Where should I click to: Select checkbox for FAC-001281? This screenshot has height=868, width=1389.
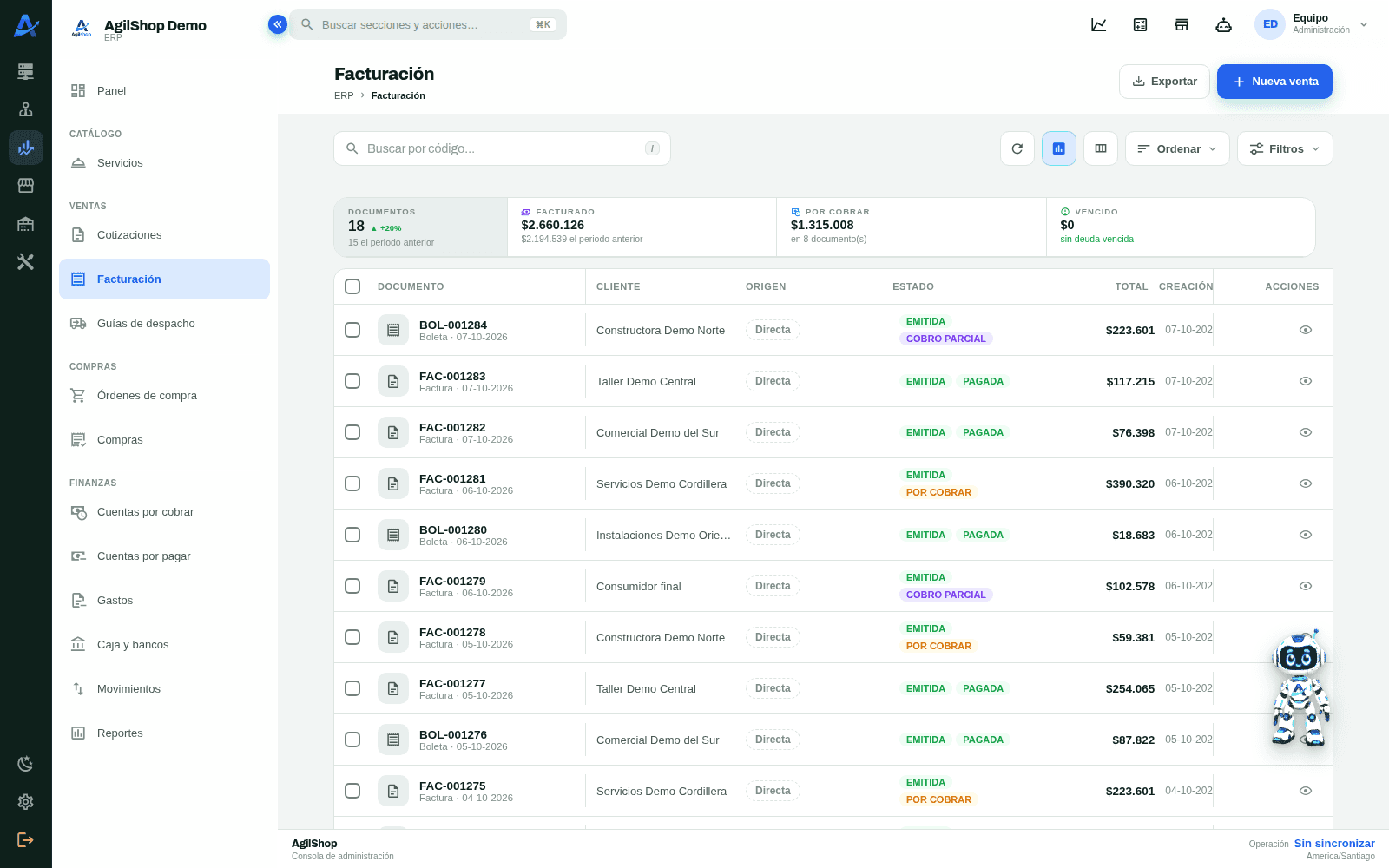pos(352,483)
